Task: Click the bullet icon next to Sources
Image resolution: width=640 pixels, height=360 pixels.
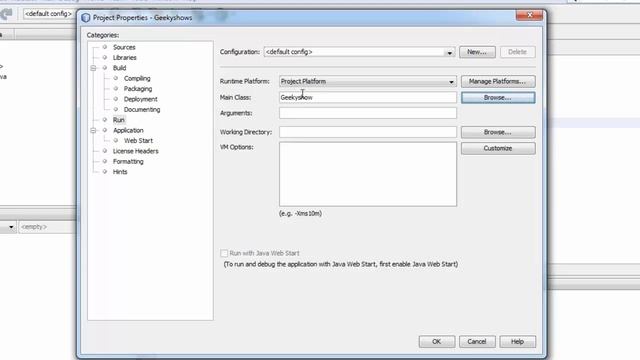Action: pos(105,47)
